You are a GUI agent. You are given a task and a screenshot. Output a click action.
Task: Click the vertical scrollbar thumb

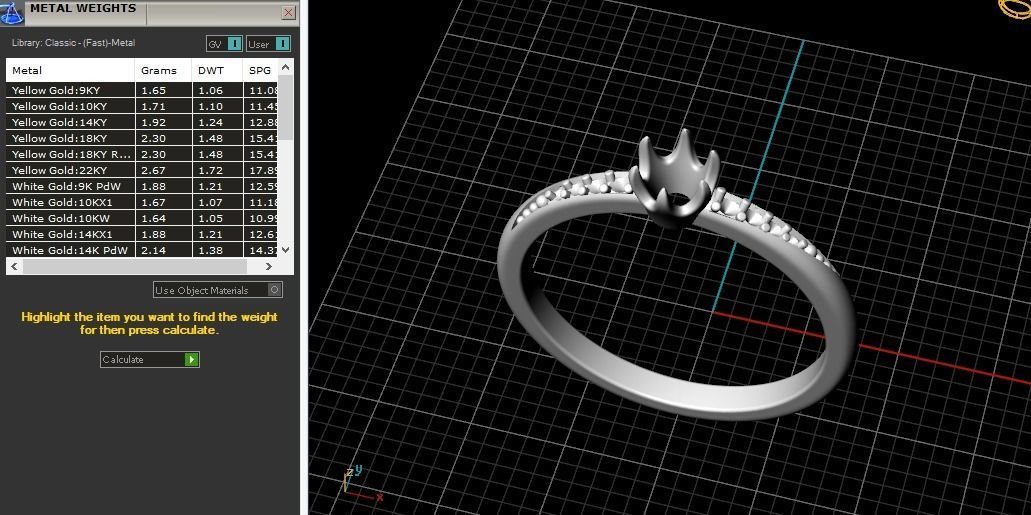pyautogui.click(x=286, y=107)
